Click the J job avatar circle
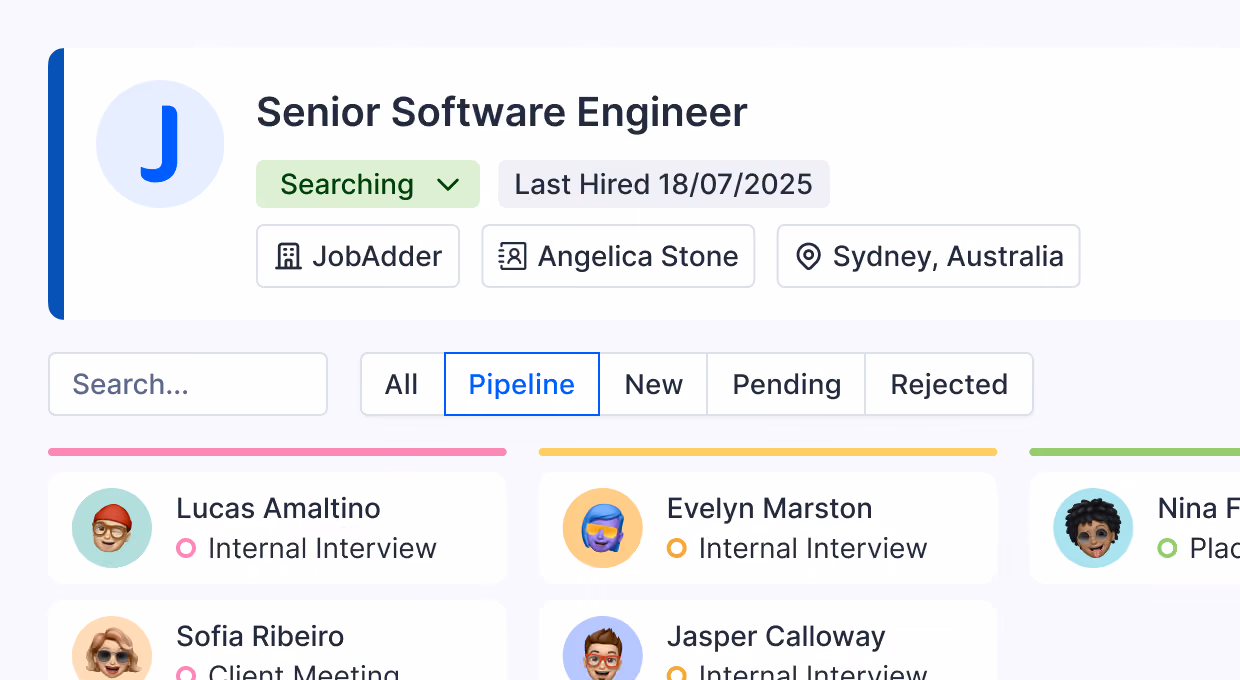The height and width of the screenshot is (680, 1240). point(160,144)
